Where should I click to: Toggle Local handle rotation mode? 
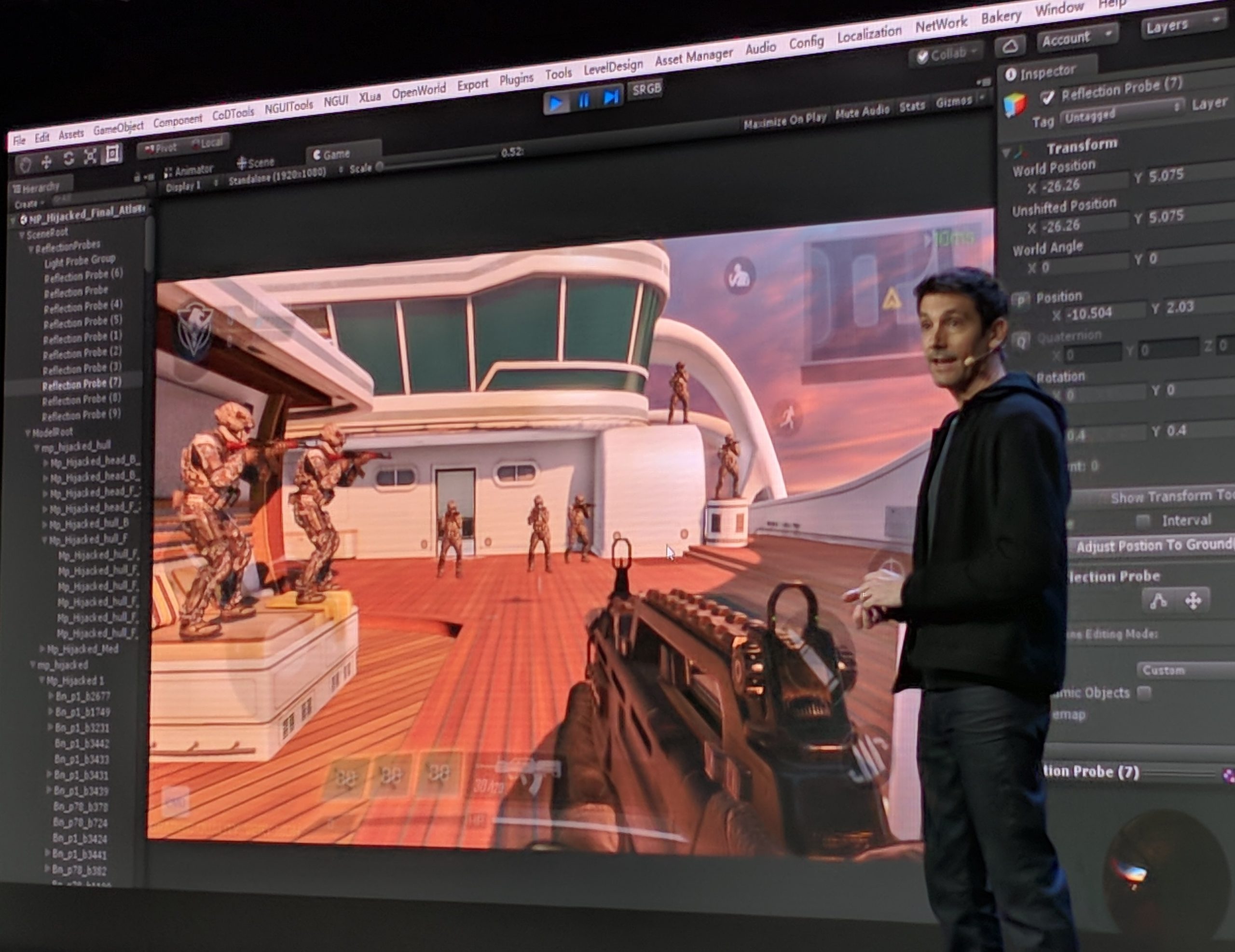[x=207, y=142]
